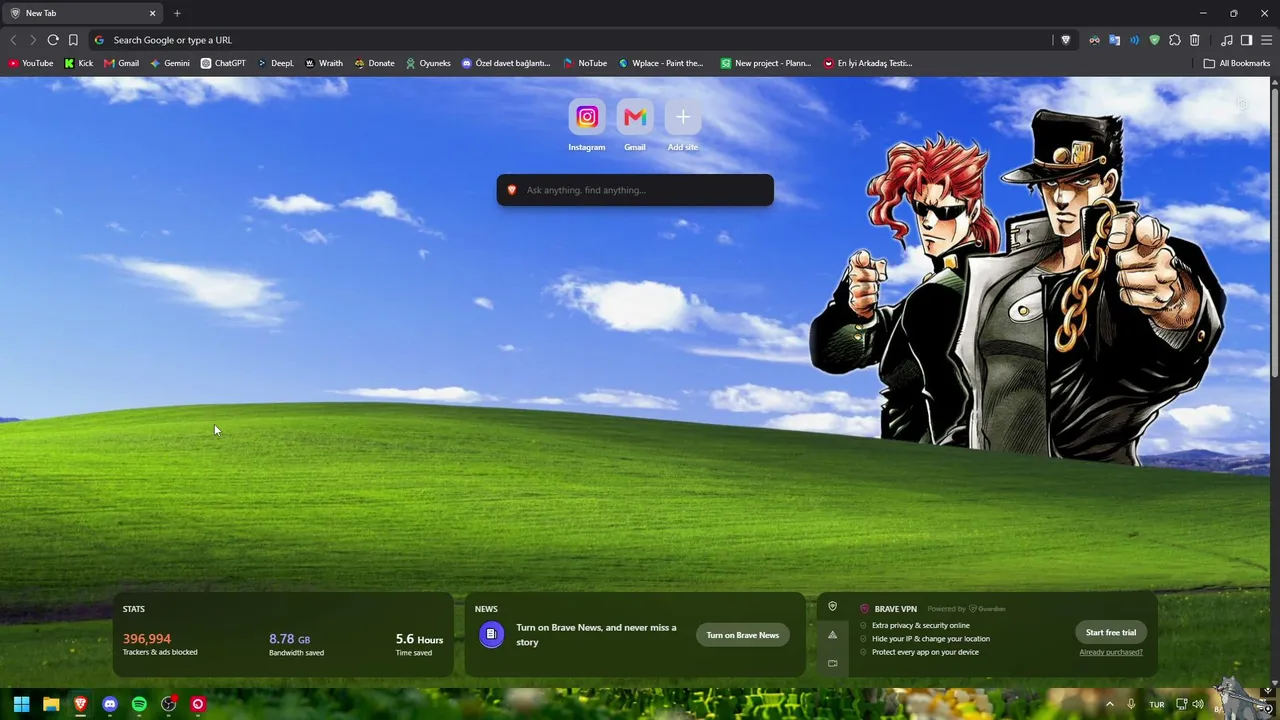Open the Instagram top site shortcut

[x=587, y=126]
